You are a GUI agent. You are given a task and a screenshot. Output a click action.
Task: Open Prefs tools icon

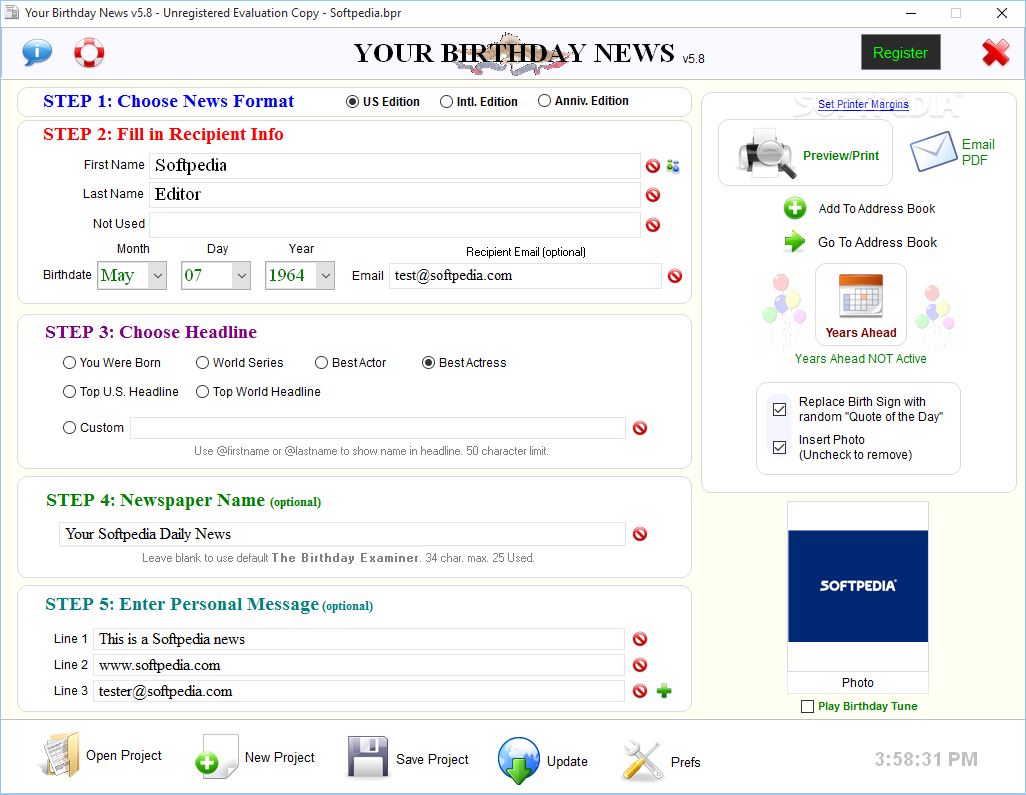(642, 760)
